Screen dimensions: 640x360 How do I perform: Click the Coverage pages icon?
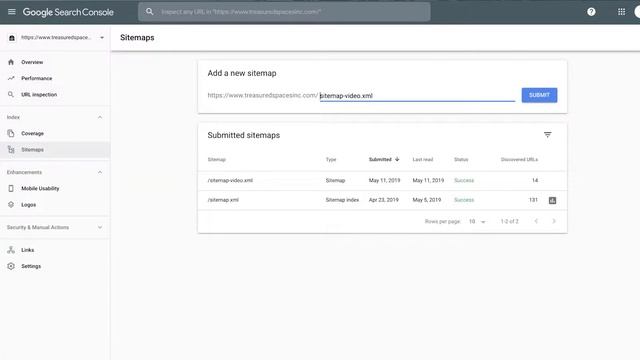pyautogui.click(x=11, y=133)
